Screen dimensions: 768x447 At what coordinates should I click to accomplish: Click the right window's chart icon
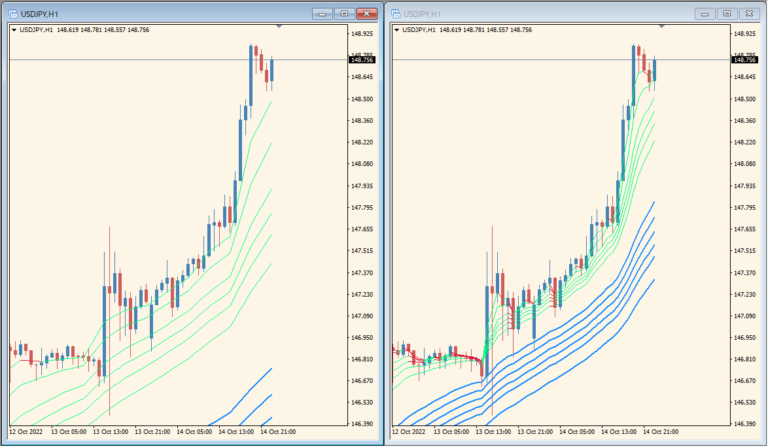(395, 13)
